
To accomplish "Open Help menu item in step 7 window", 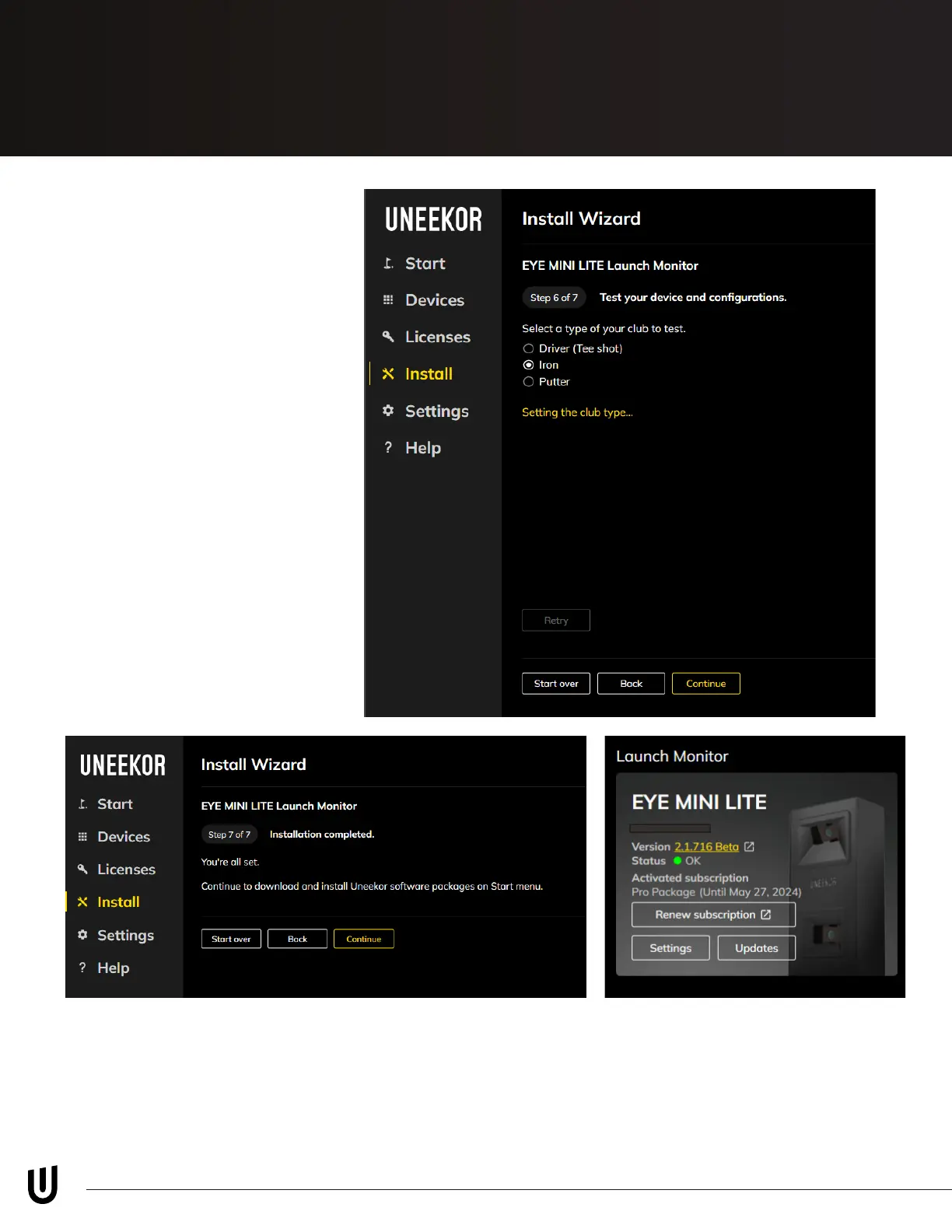I will pos(113,968).
